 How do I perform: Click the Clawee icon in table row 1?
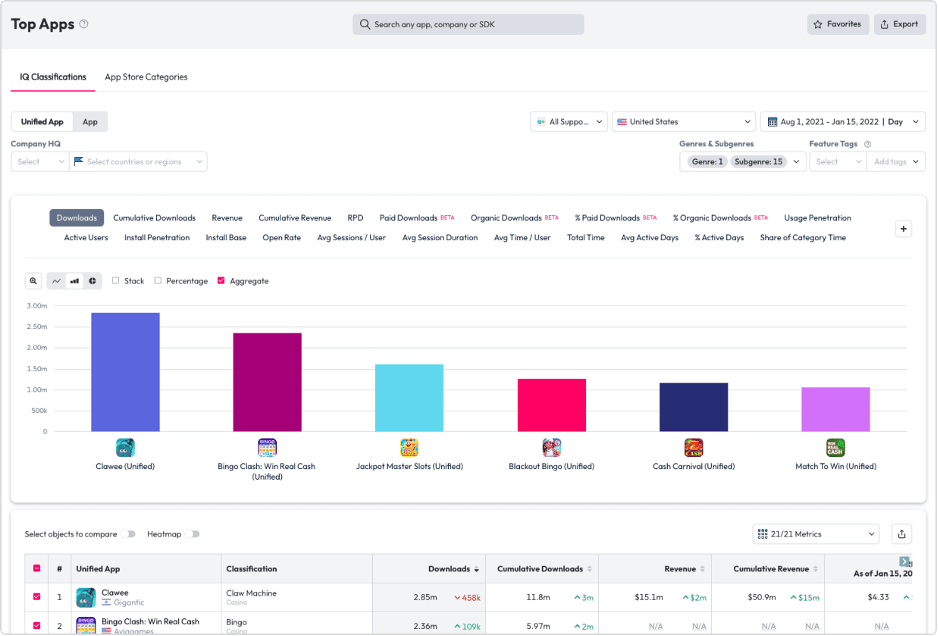[x=86, y=597]
